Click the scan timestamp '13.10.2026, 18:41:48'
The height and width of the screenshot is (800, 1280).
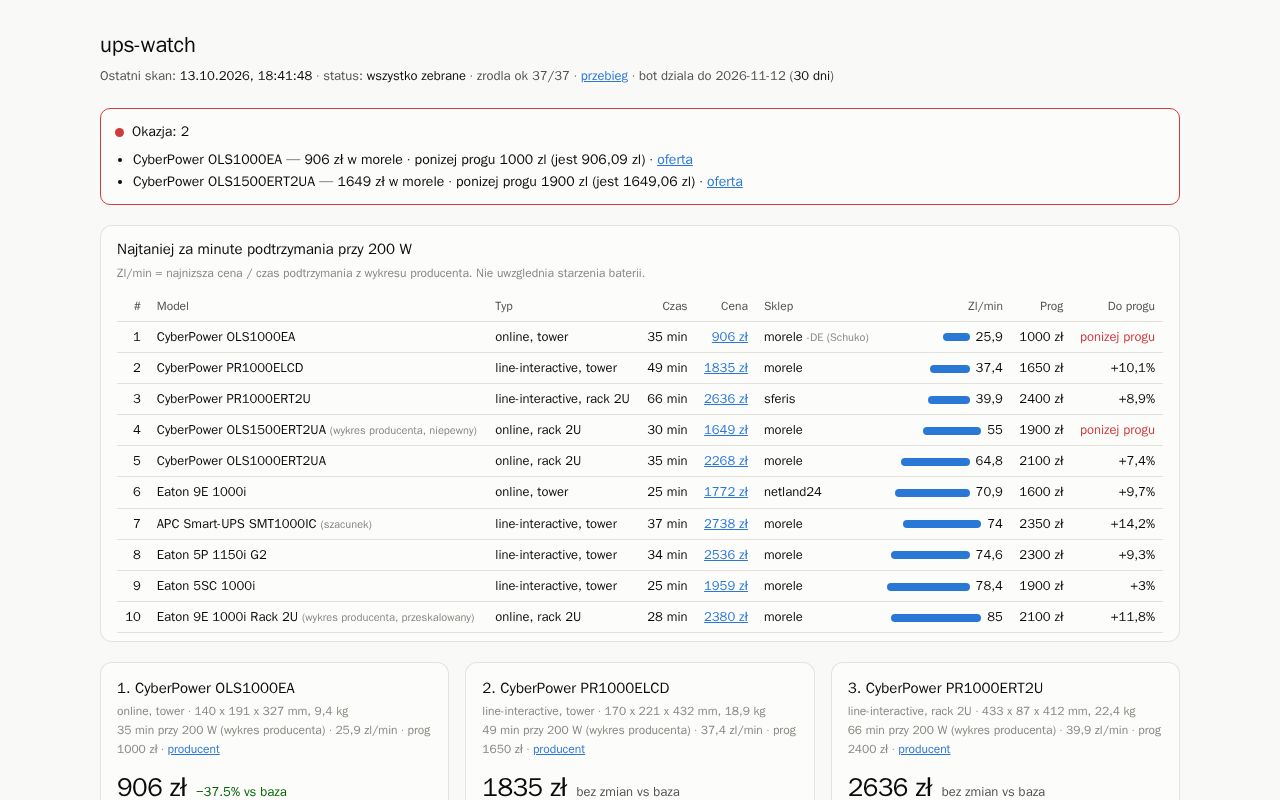pos(246,76)
